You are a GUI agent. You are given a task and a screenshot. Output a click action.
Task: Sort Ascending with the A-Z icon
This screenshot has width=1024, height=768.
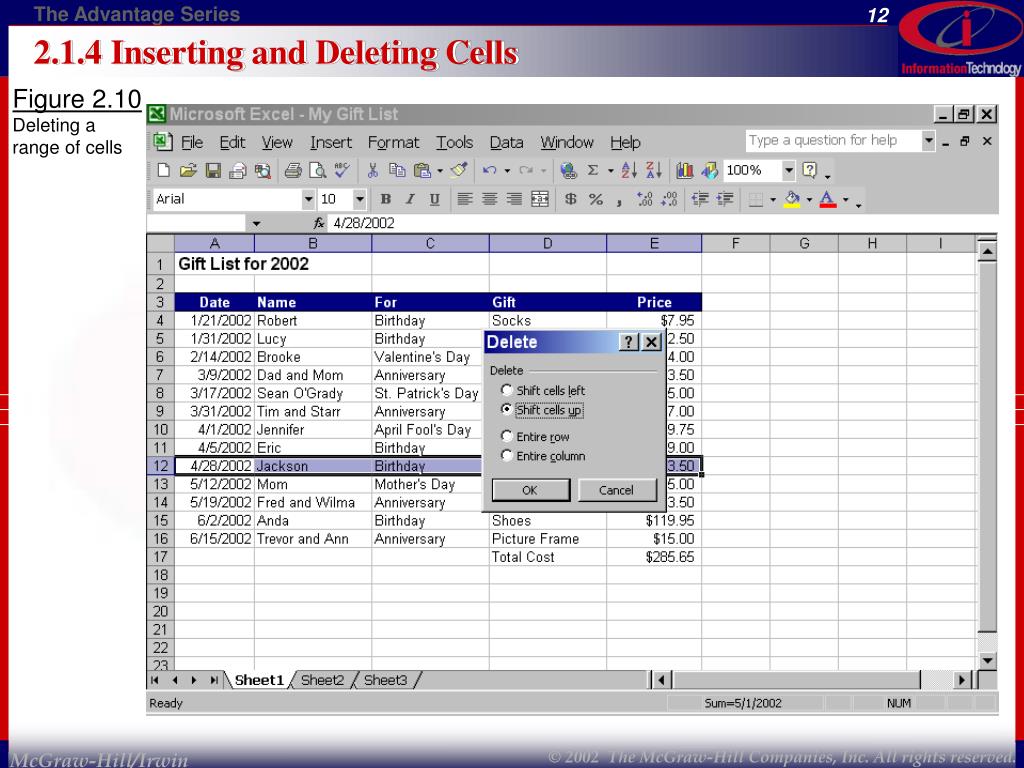629,170
